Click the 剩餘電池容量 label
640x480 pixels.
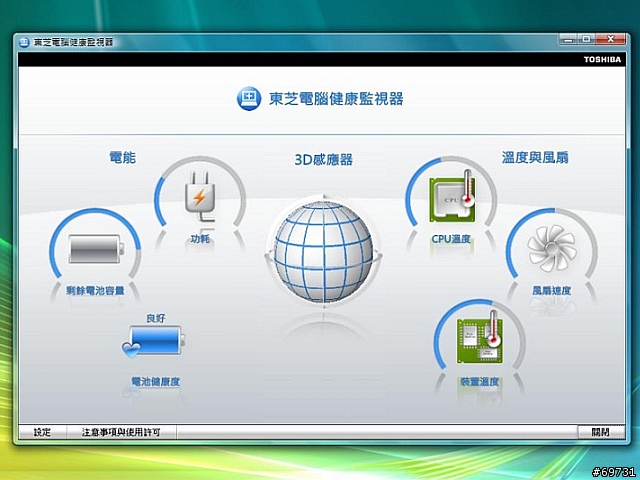(x=95, y=291)
